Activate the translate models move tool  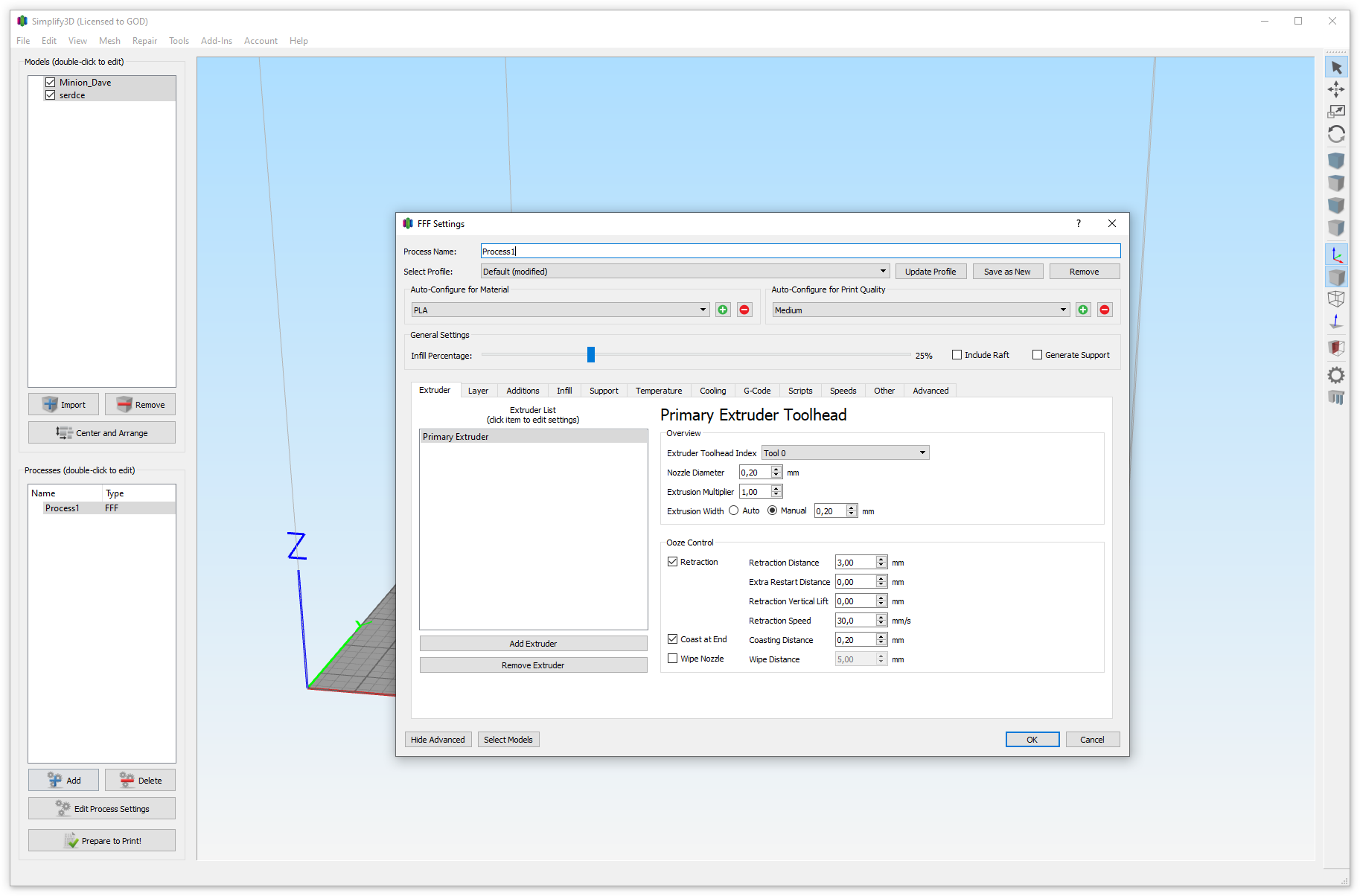[1336, 90]
